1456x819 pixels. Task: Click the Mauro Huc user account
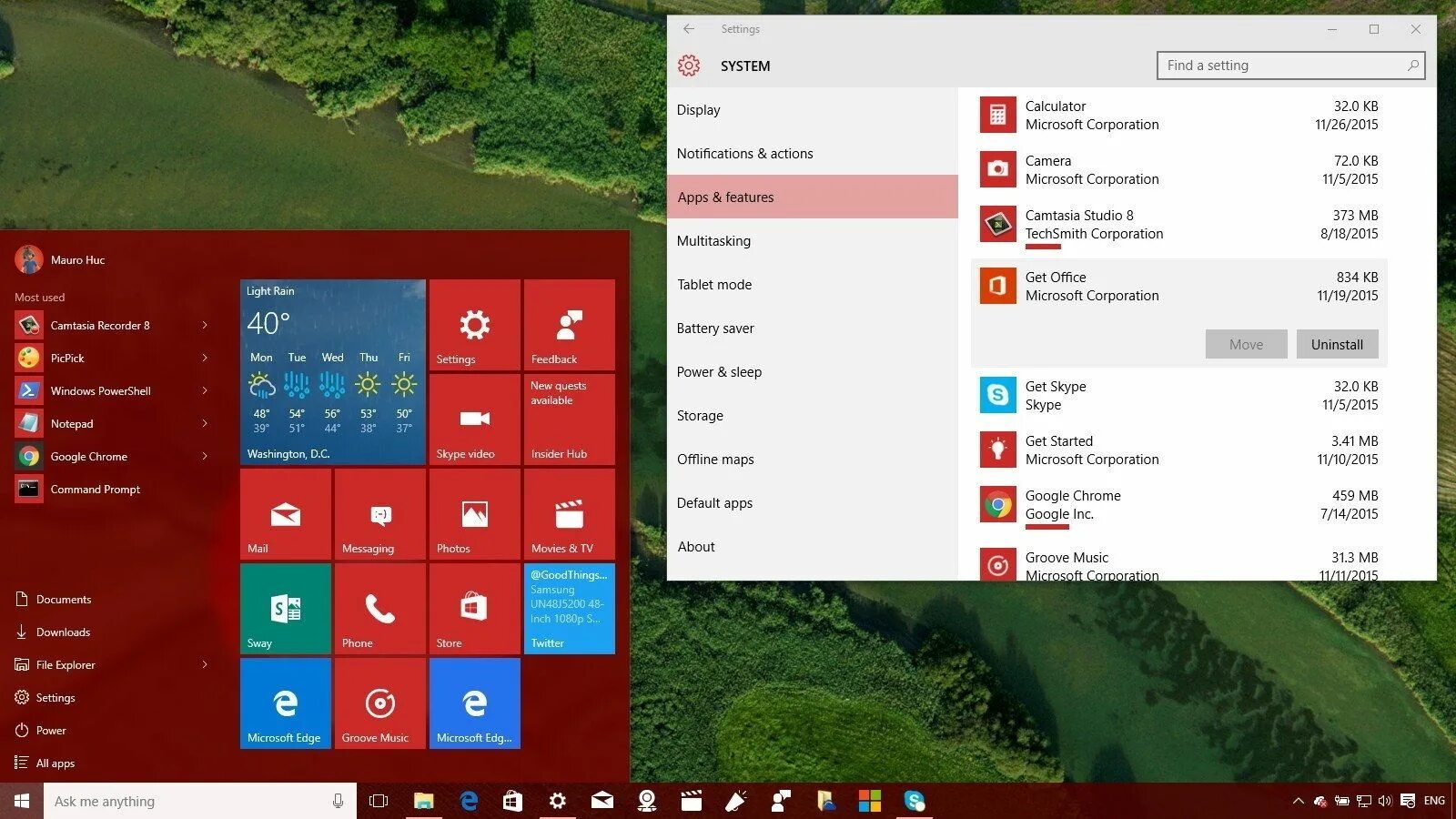pos(60,259)
